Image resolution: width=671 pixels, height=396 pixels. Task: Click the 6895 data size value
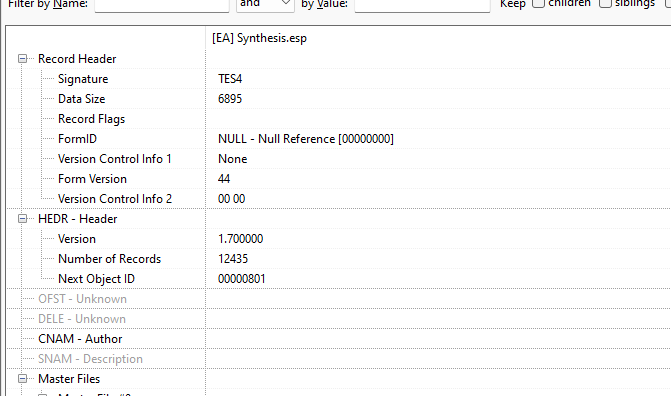click(230, 99)
